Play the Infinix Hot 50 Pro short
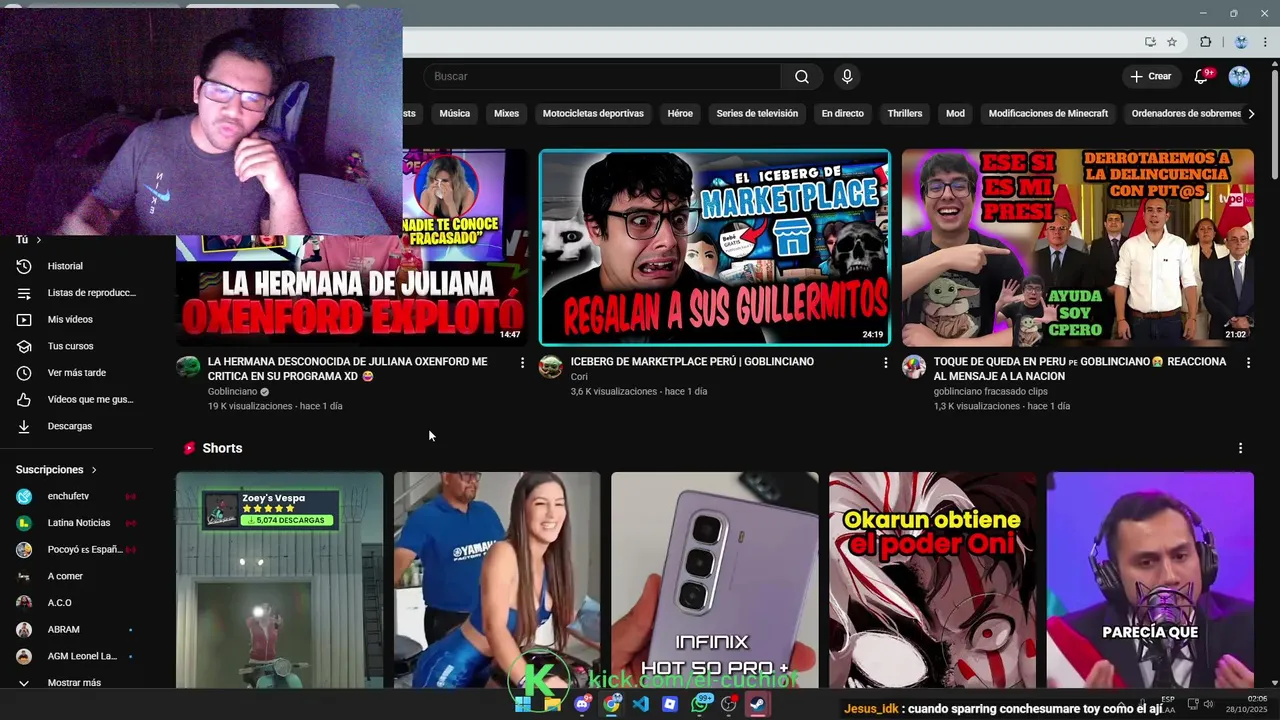 click(714, 580)
